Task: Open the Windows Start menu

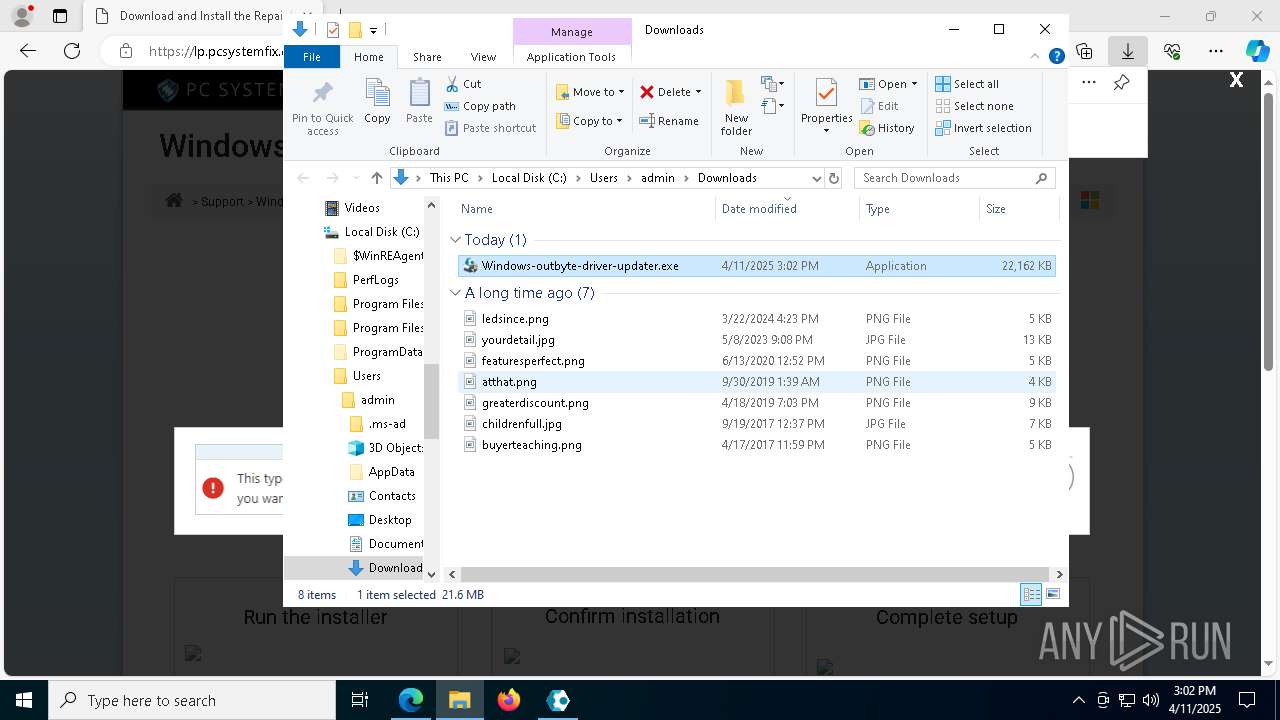Action: 24,700
